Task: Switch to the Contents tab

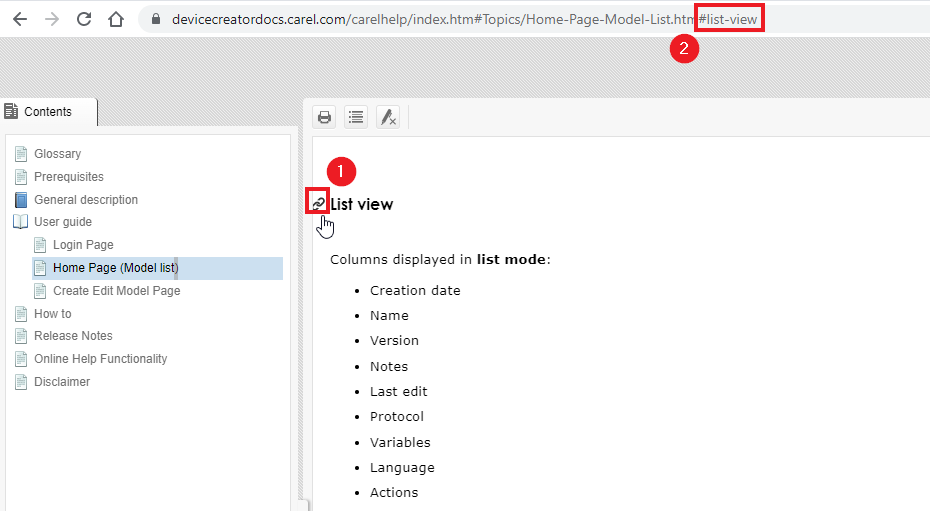Action: coord(48,112)
